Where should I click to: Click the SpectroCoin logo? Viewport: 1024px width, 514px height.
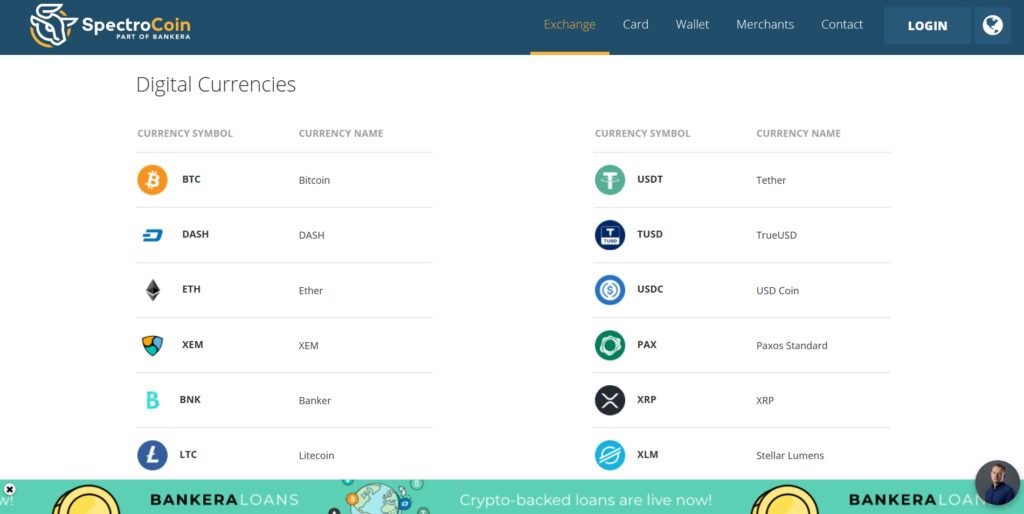(x=110, y=26)
